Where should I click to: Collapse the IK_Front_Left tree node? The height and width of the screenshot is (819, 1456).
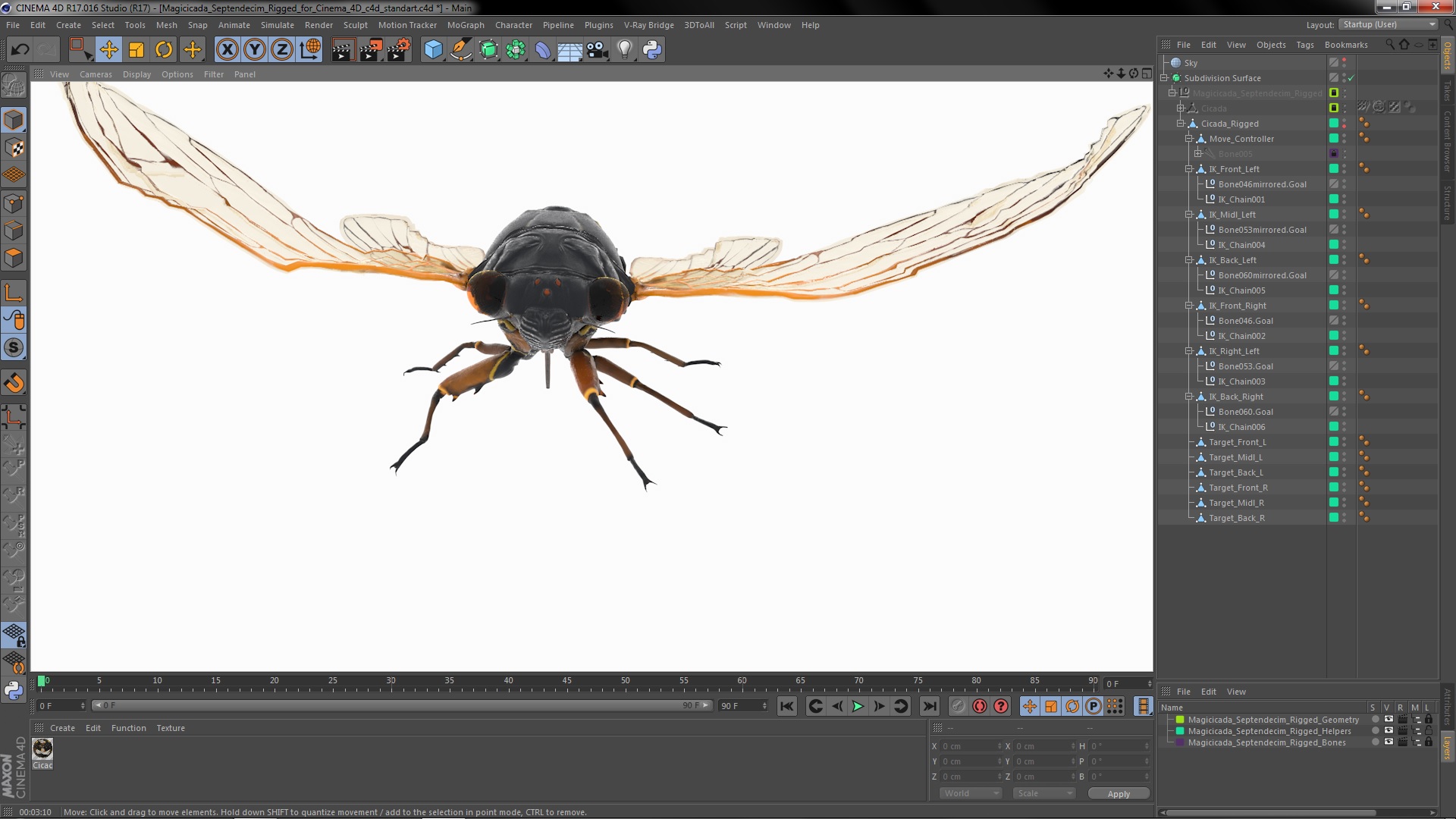(x=1189, y=169)
